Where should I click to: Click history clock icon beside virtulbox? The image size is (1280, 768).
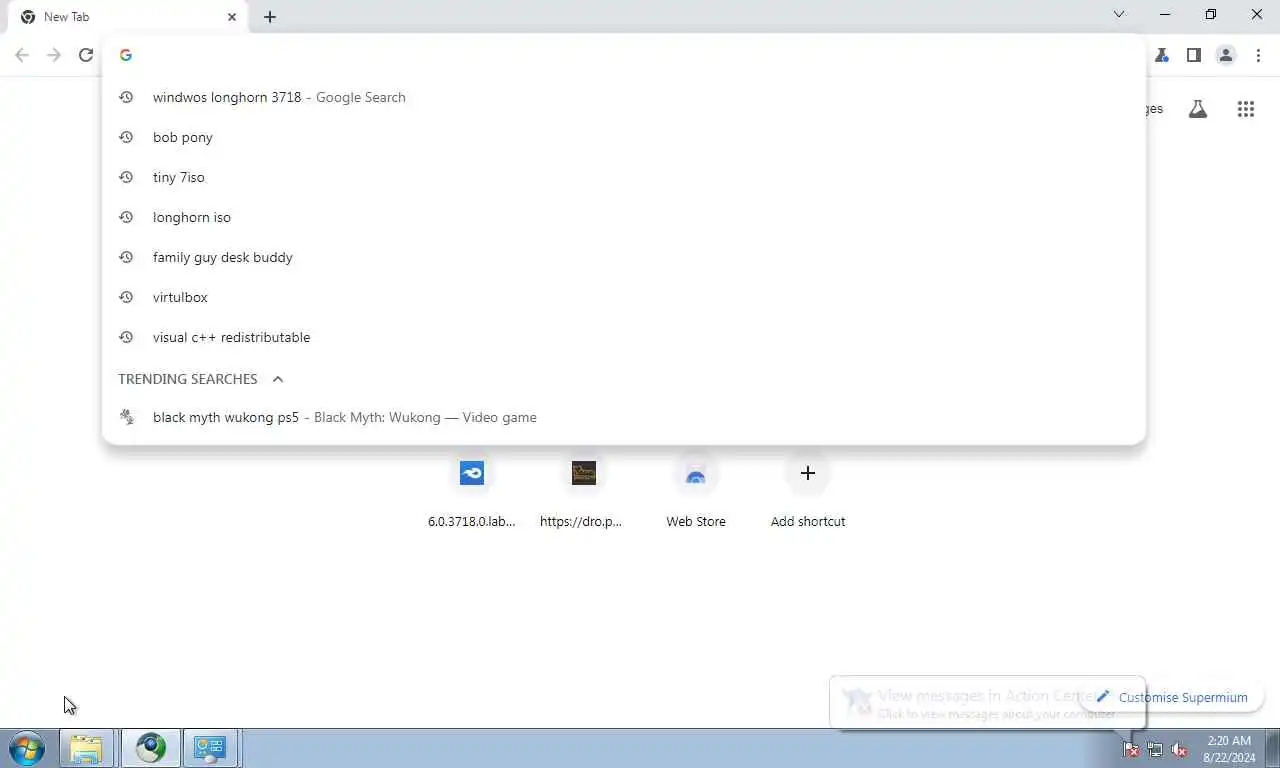(x=126, y=297)
